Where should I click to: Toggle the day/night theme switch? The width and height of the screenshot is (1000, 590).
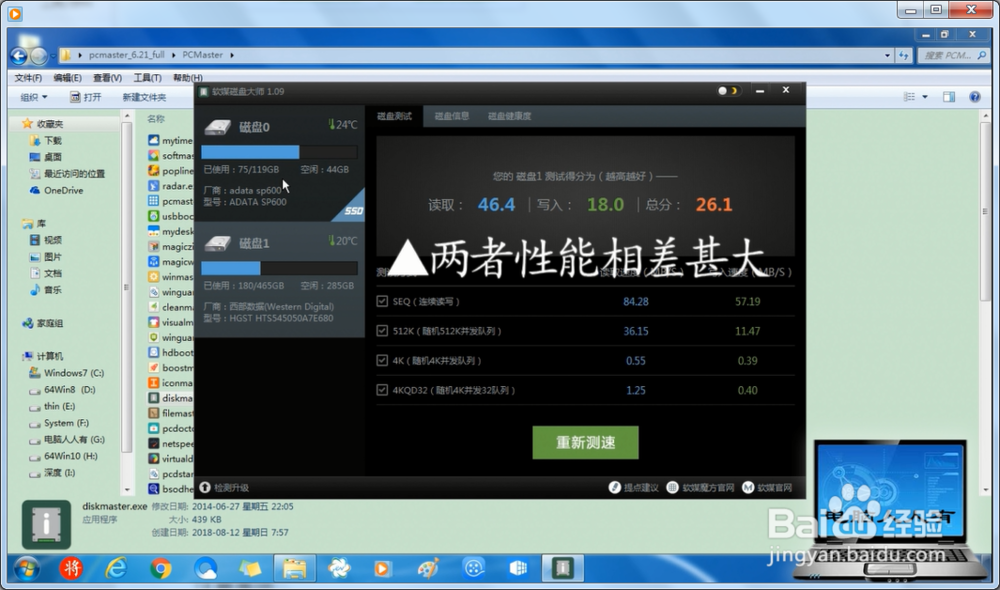728,91
